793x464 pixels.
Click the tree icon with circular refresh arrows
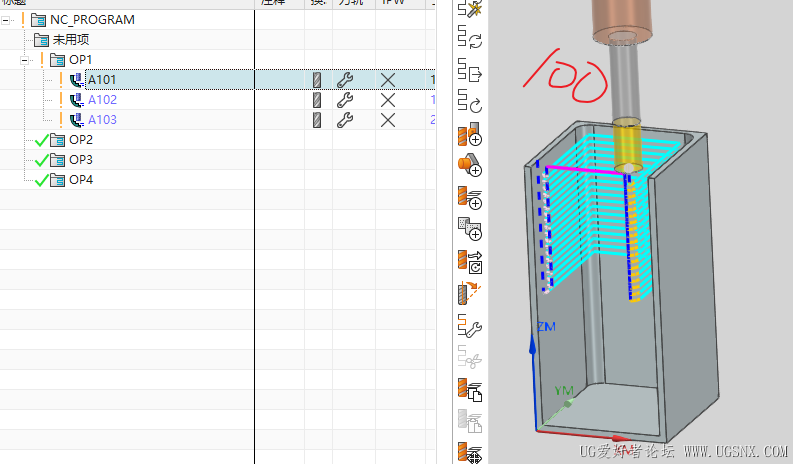[x=469, y=40]
